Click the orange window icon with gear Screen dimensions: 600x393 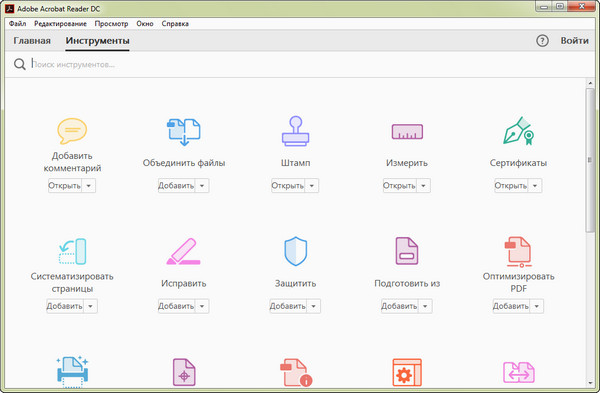(407, 372)
